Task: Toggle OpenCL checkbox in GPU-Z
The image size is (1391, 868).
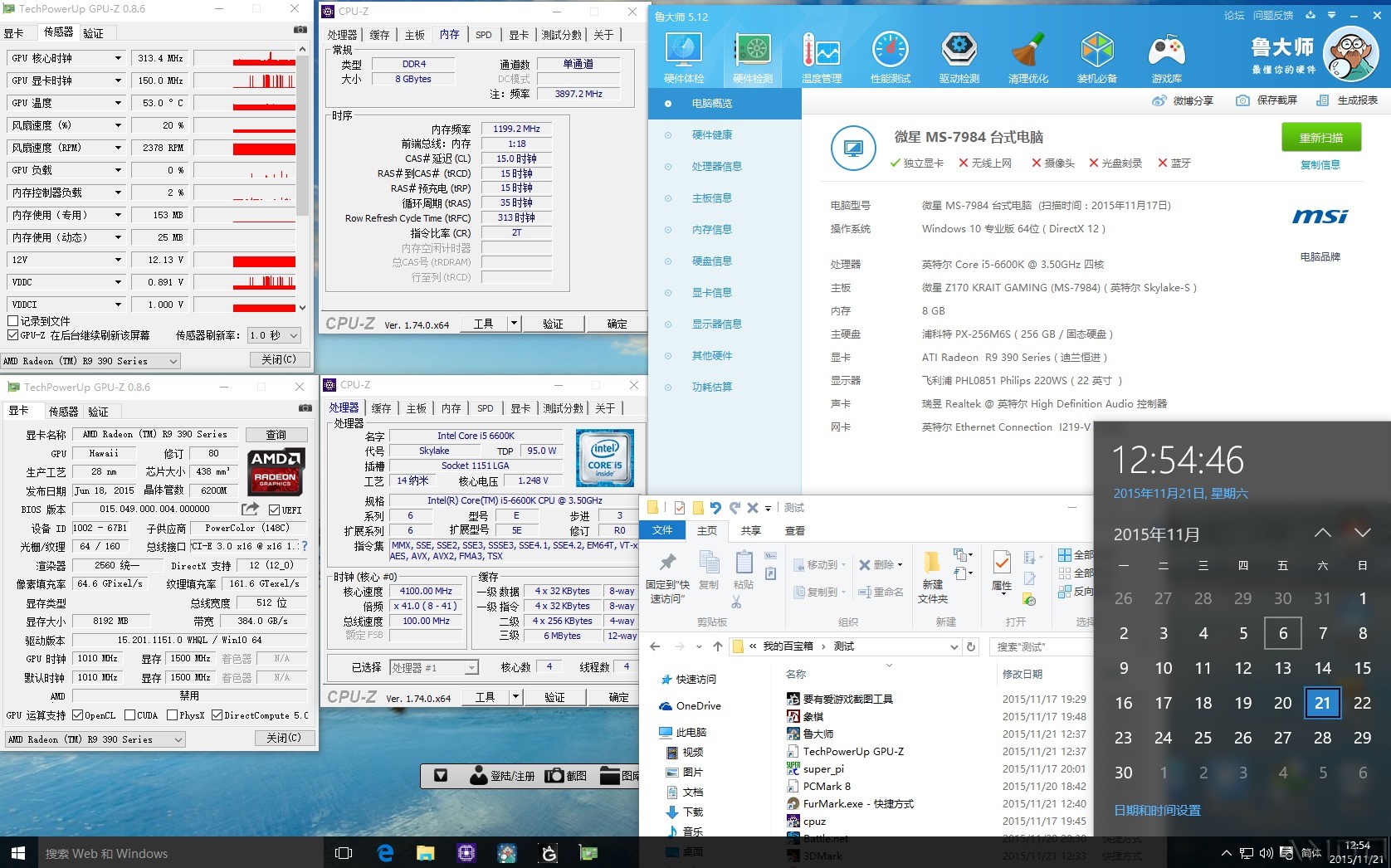Action: [77, 715]
